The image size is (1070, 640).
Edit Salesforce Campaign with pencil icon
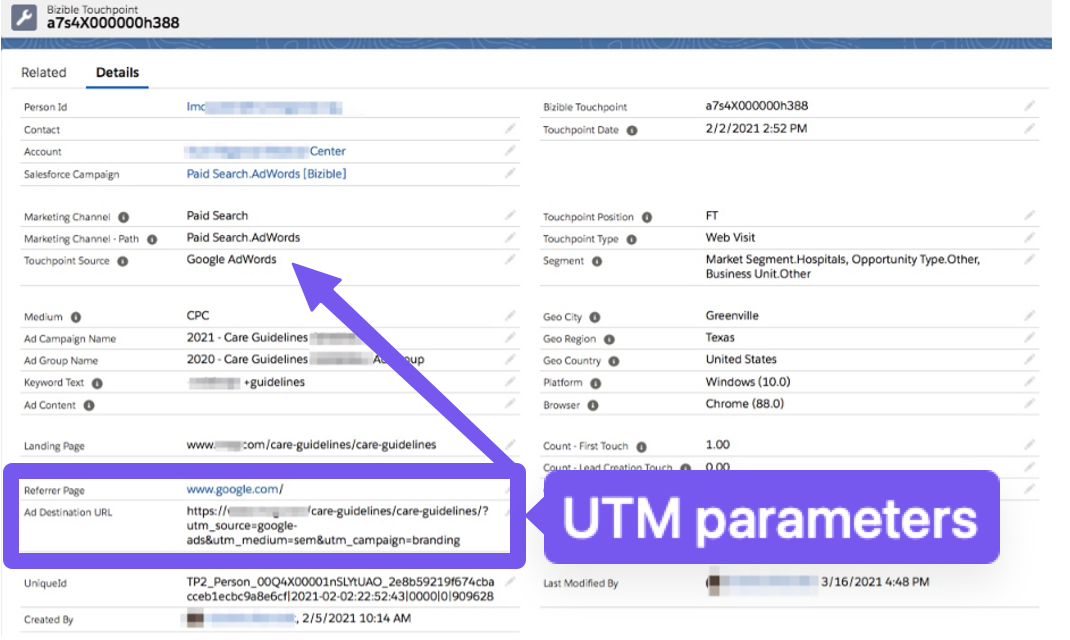510,173
